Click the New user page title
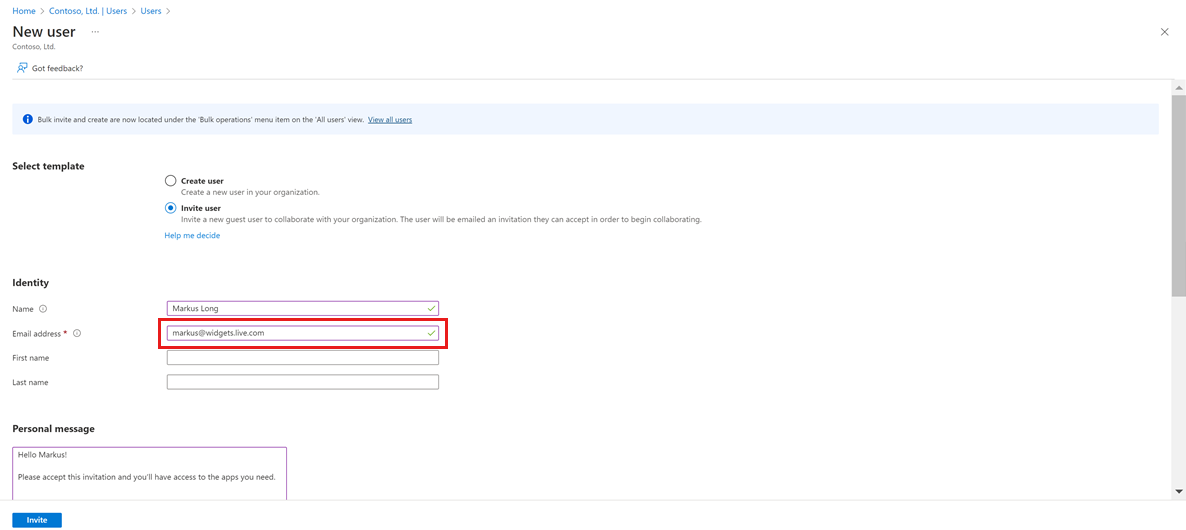This screenshot has width=1186, height=530. tap(44, 32)
